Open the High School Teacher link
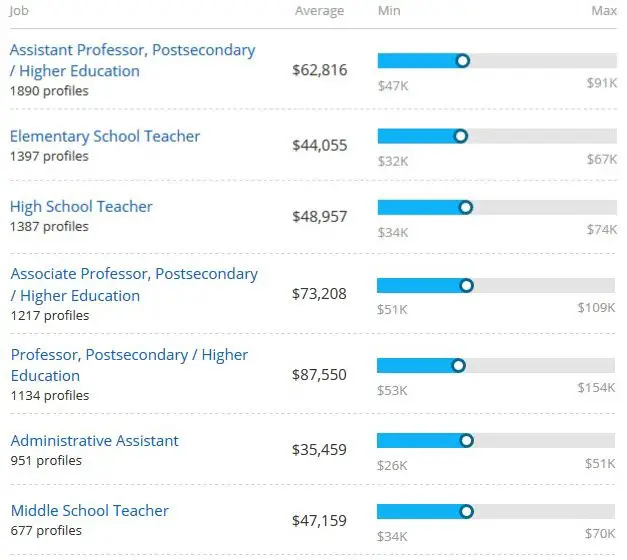The height and width of the screenshot is (560, 627). [x=81, y=206]
